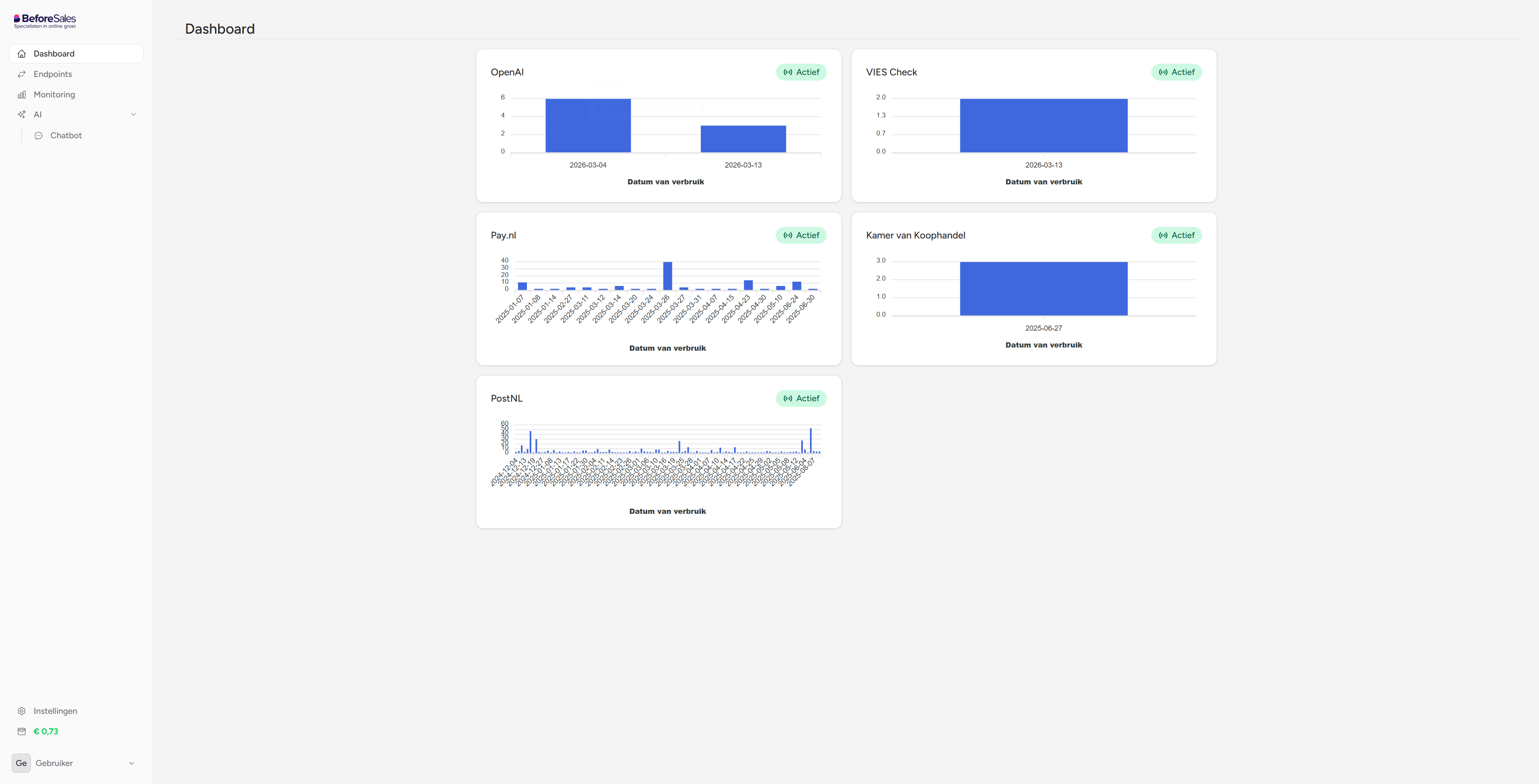
Task: Click the signal icon on VIES Check card
Action: [1163, 72]
